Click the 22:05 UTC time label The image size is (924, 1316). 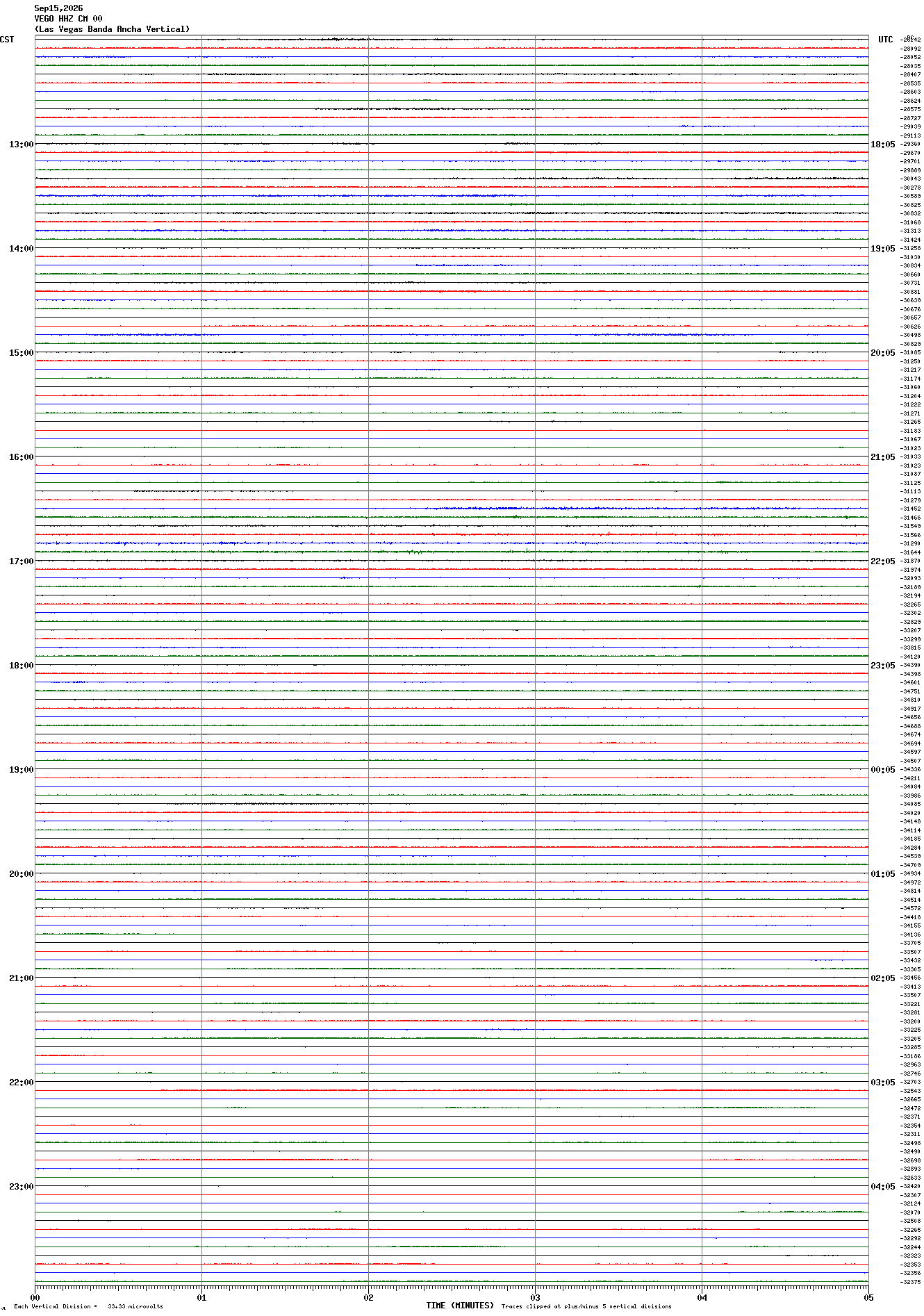[x=882, y=561]
